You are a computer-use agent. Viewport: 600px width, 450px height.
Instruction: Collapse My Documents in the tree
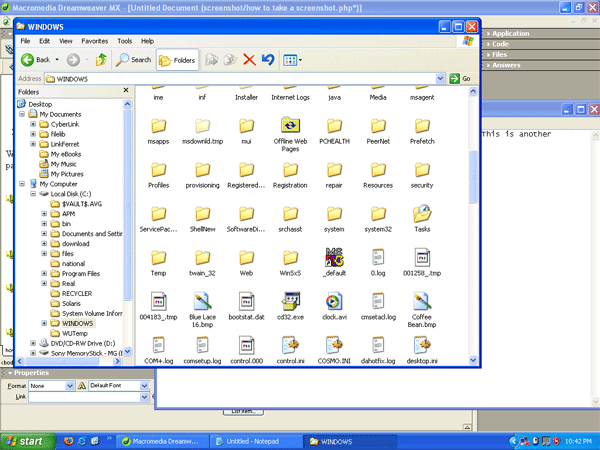[x=22, y=114]
